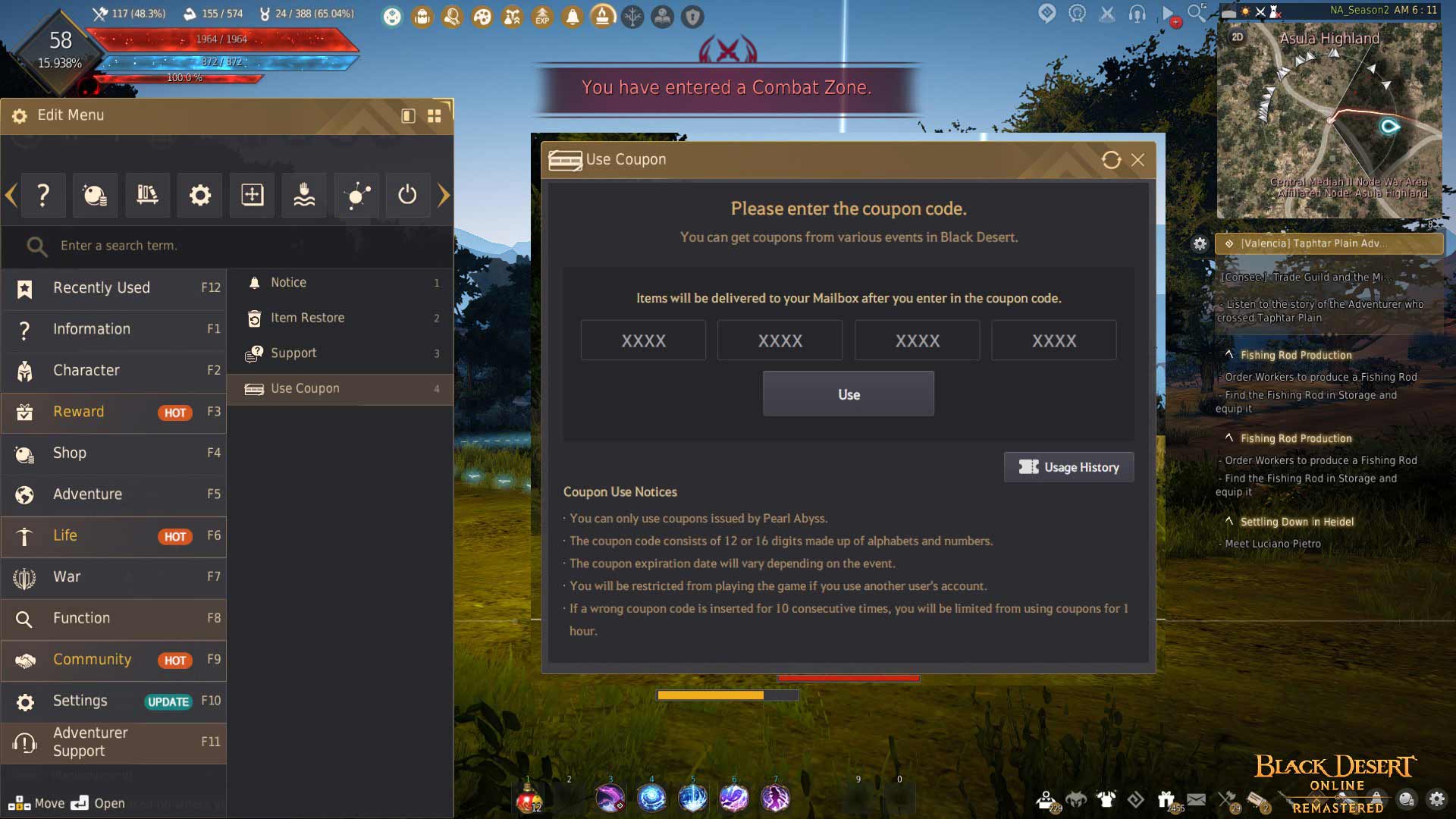Refresh the Use Coupon window
1456x819 pixels.
pos(1111,160)
